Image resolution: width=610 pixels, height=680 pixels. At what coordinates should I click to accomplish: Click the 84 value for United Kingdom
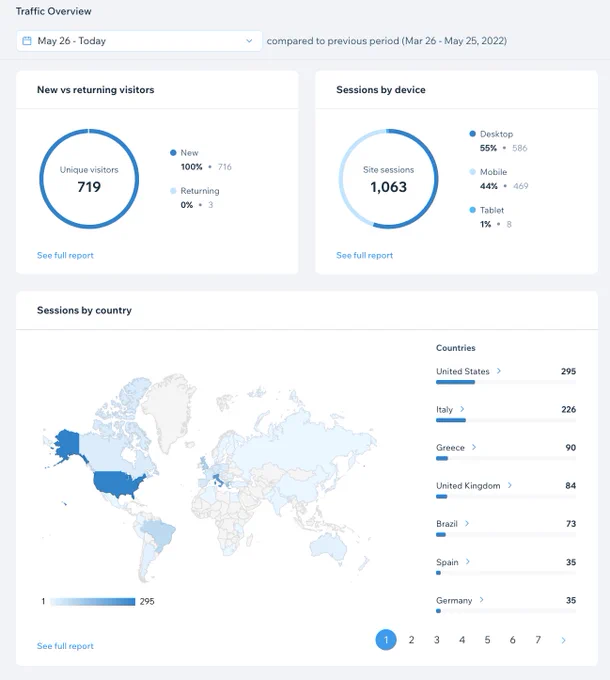[571, 486]
